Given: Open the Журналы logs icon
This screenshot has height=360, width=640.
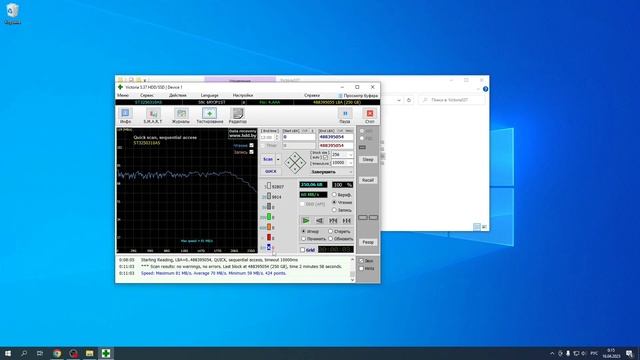Looking at the screenshot, I should 181,116.
